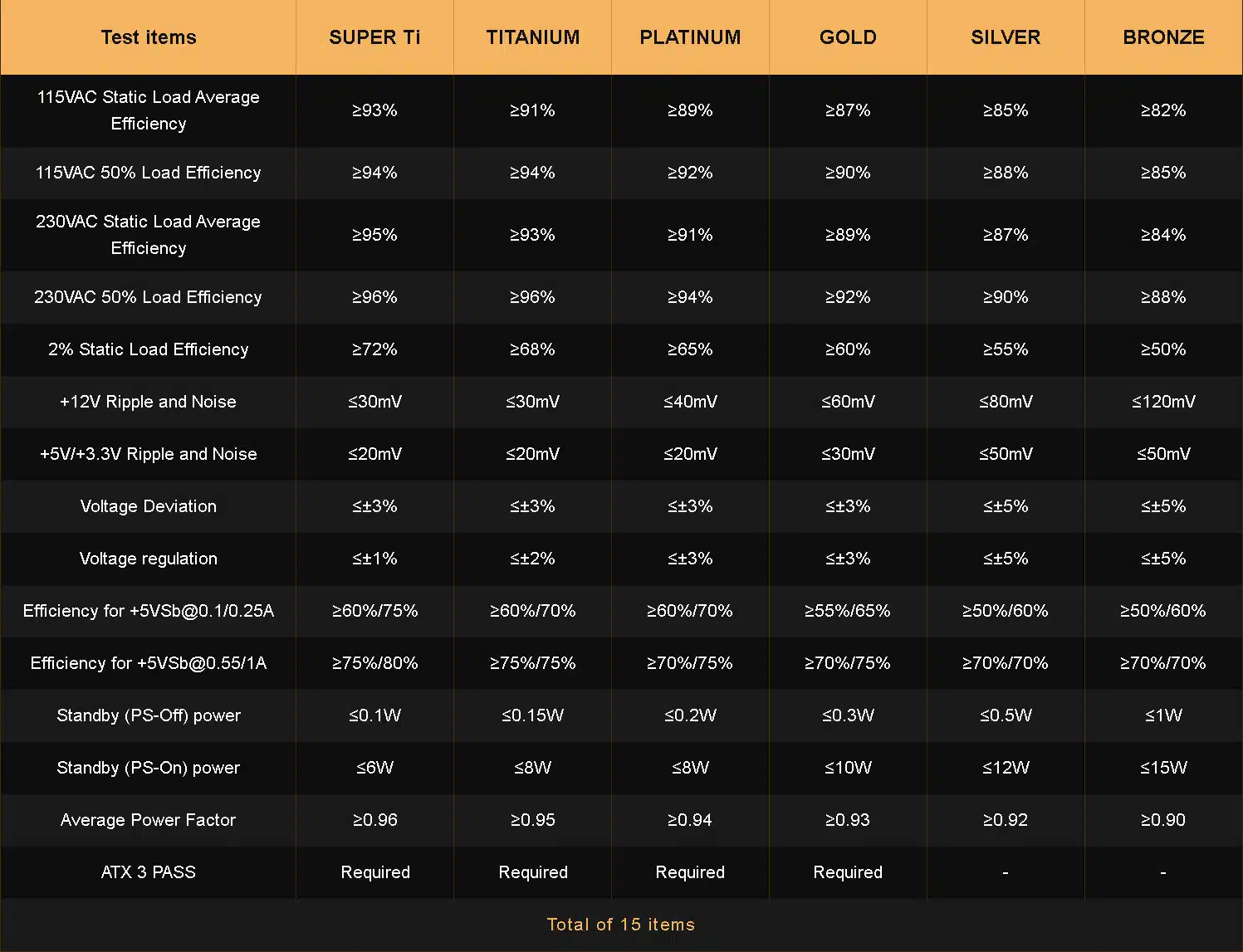Click the BRONZE column header

click(x=1163, y=37)
